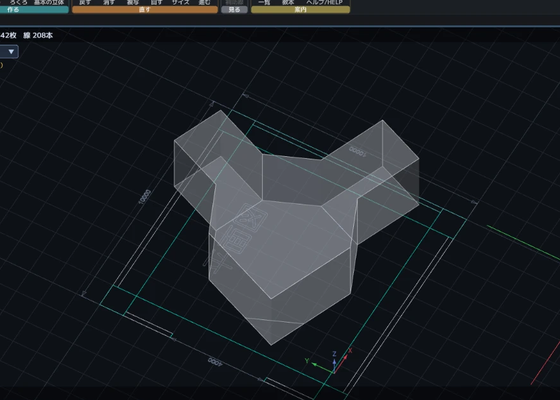Select the 作る category bar

pyautogui.click(x=34, y=10)
